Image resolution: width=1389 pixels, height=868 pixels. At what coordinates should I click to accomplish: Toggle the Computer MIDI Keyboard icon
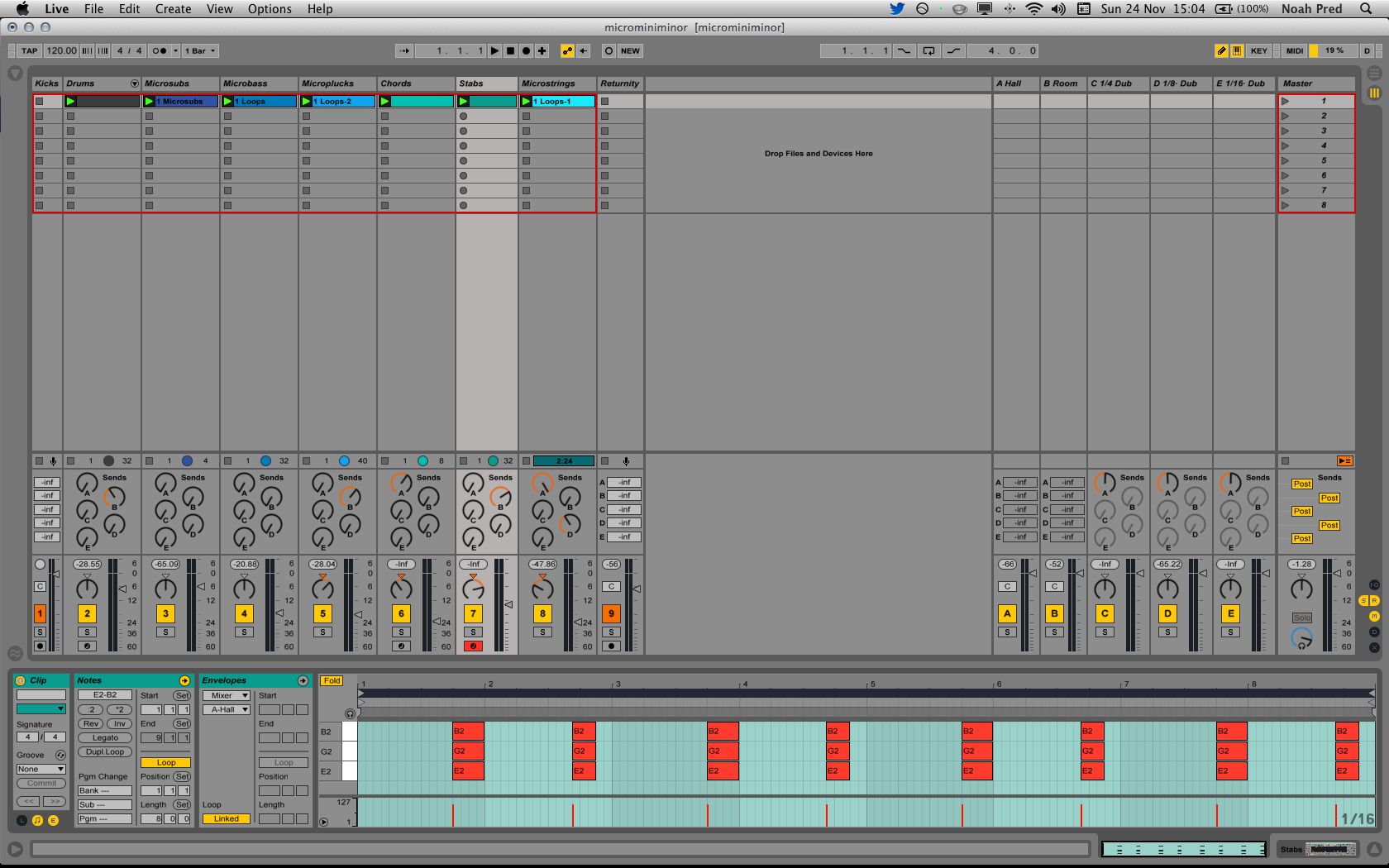(1237, 50)
